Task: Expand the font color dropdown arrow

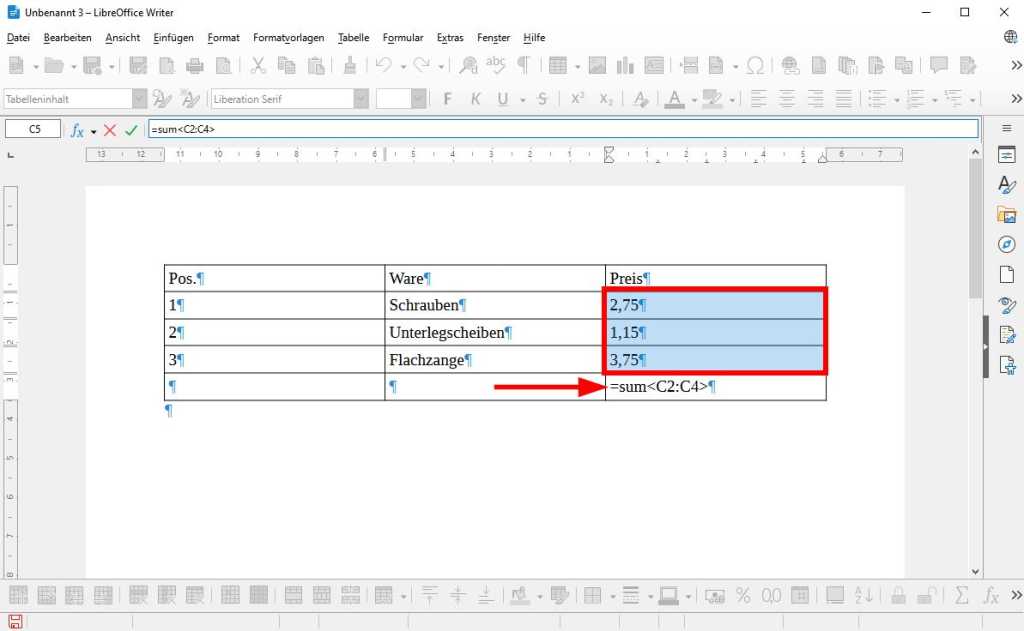Action: [692, 98]
